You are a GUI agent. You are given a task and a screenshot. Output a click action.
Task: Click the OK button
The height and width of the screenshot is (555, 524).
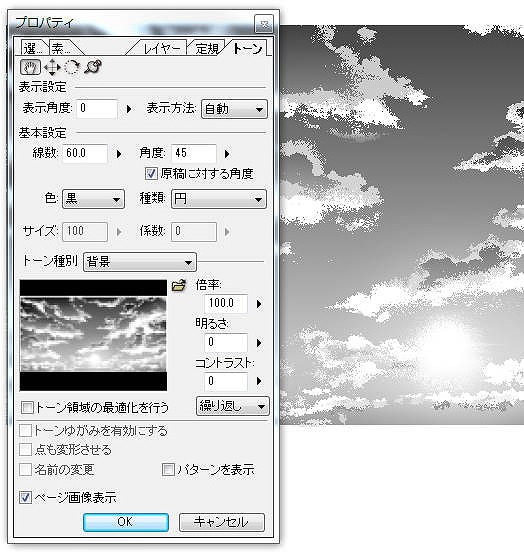pos(126,522)
